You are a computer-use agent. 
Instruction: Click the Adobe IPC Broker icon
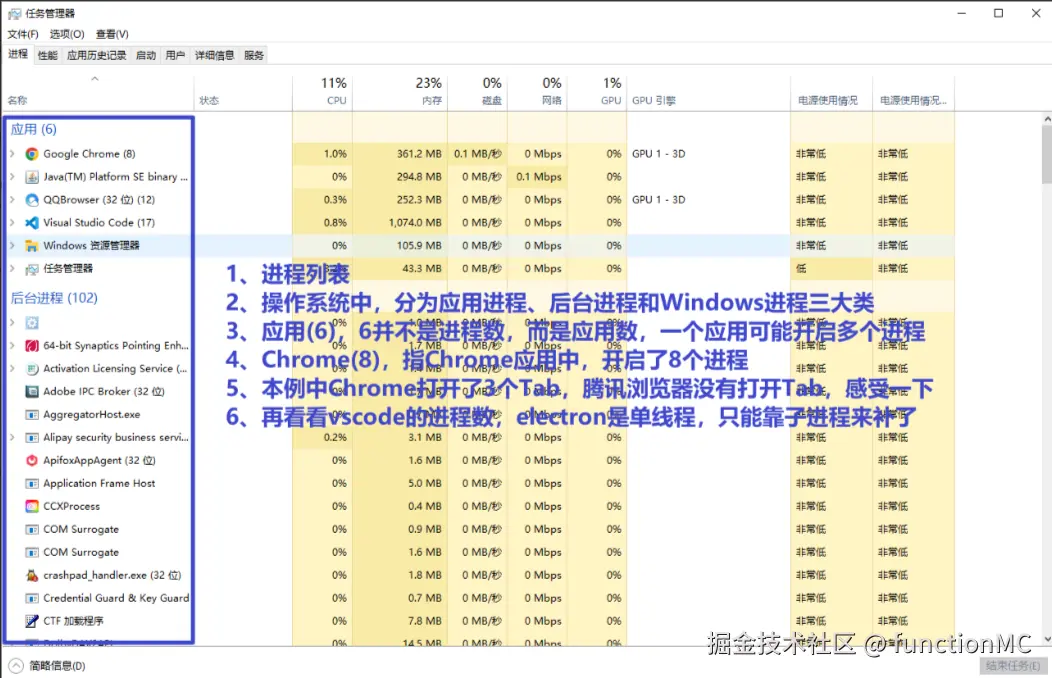click(x=32, y=392)
